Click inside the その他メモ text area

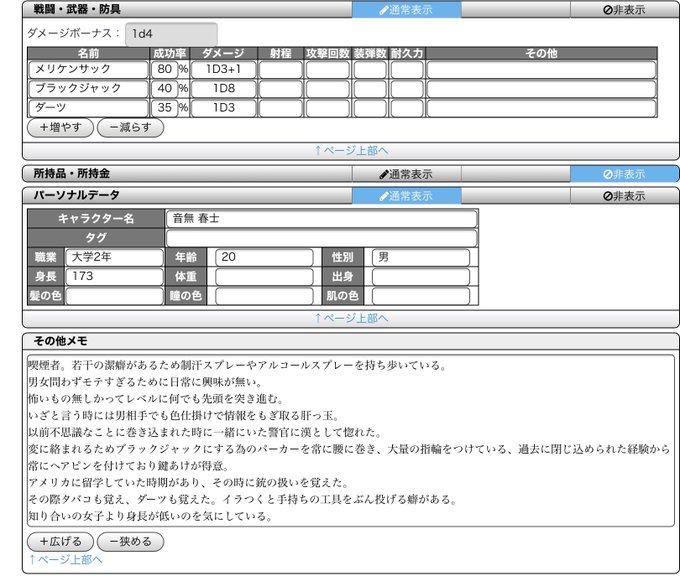(x=351, y=441)
